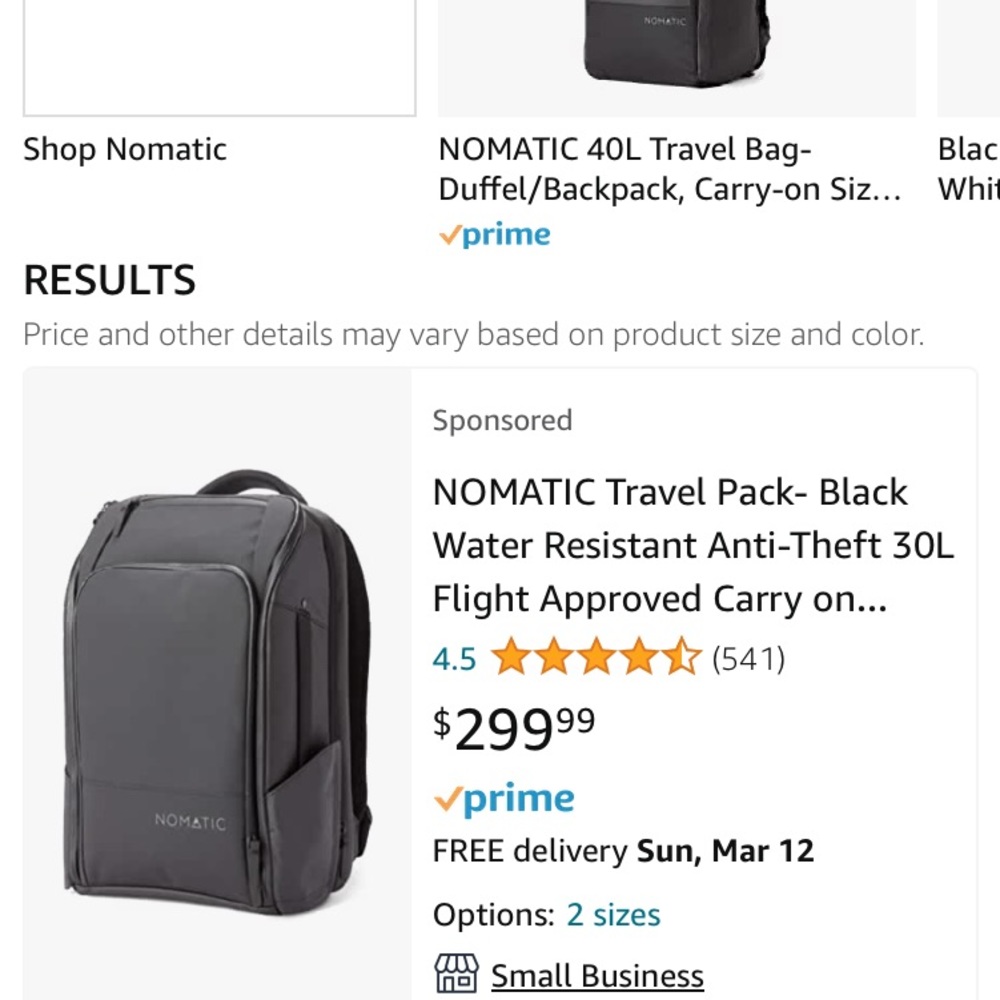Click the Prime checkmark icon under the sponsored product
The image size is (1000, 1000).
point(449,797)
